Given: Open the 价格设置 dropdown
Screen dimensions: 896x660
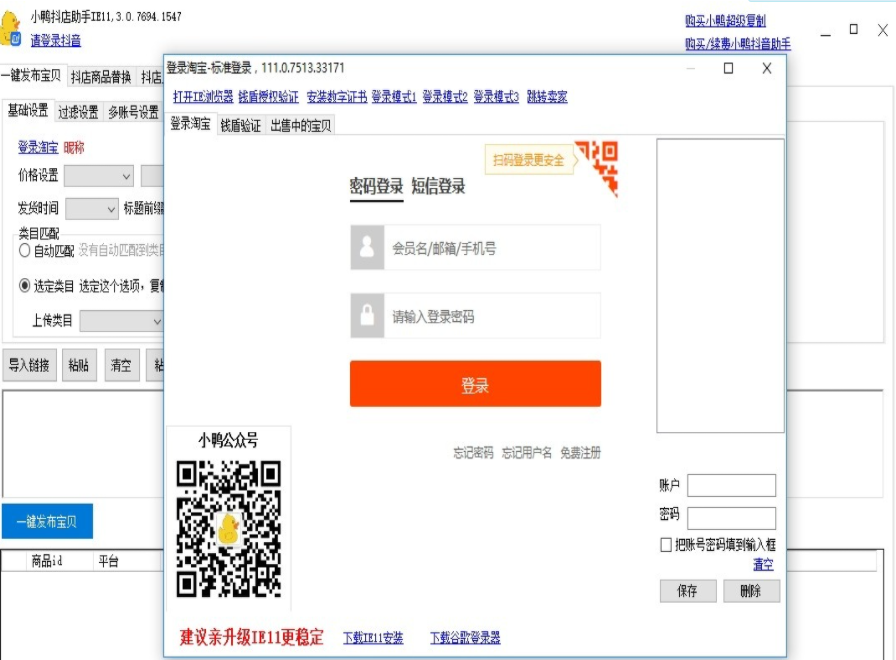Looking at the screenshot, I should [99, 176].
